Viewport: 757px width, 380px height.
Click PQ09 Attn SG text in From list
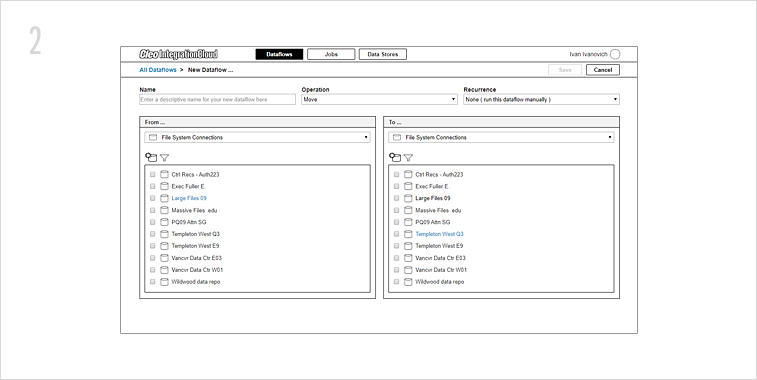pyautogui.click(x=189, y=222)
